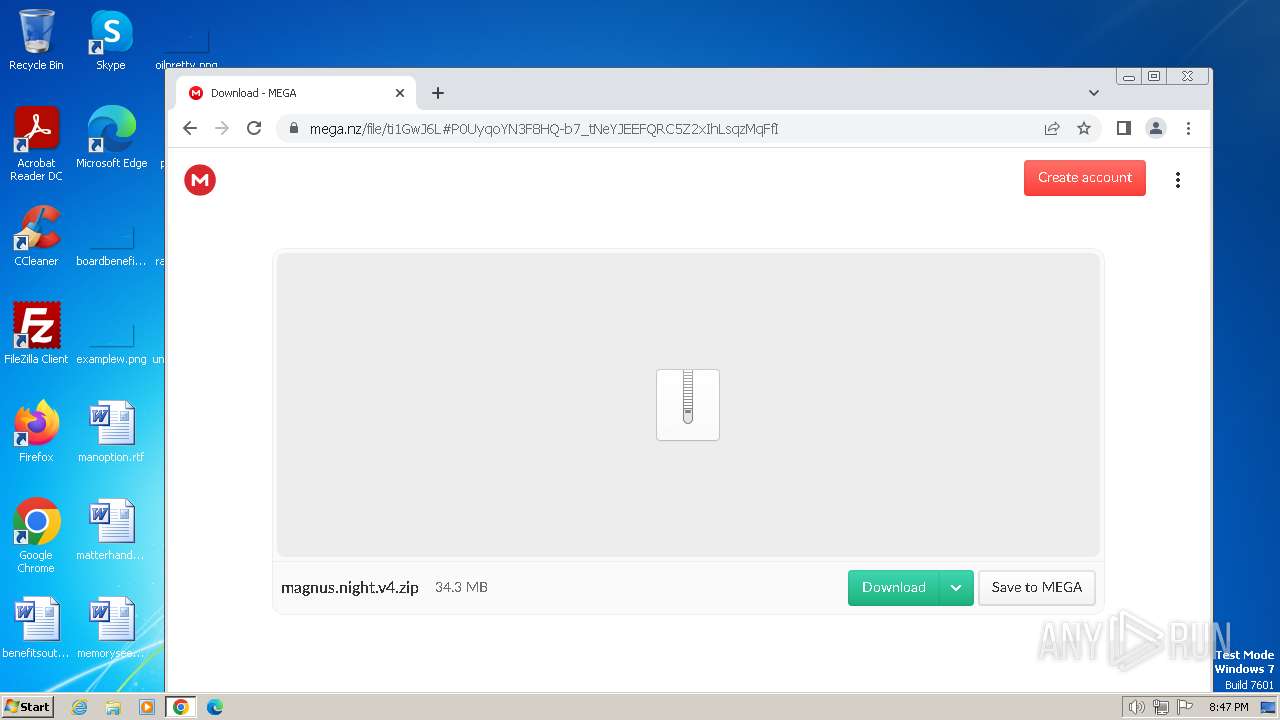The image size is (1280, 720).
Task: Click the 34.3 MB file size
Action: (461, 587)
